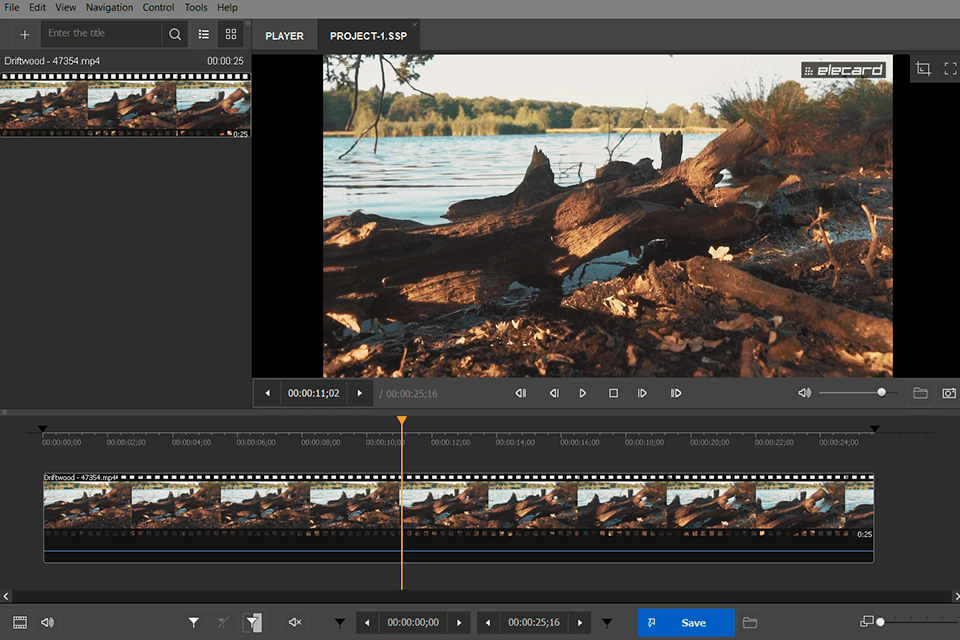Step to the next frame
Viewport: 960px width, 640px height.
642,393
